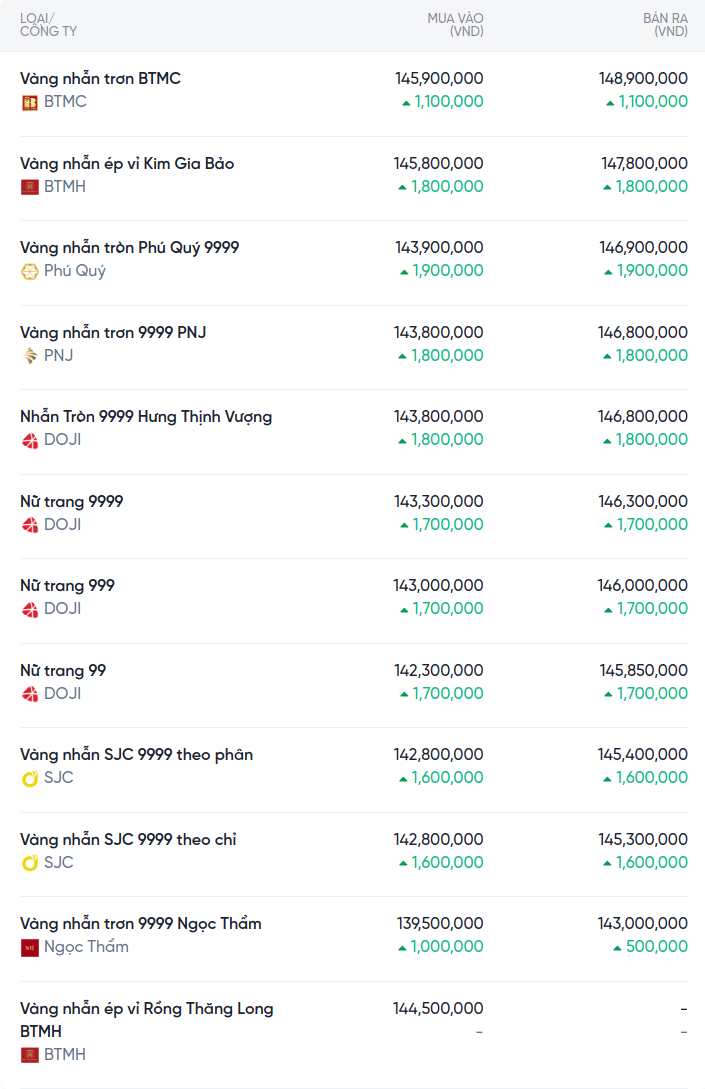Click SJC logo under SJC 9999 theo phân
Image resolution: width=705 pixels, height=1089 pixels.
(x=30, y=778)
